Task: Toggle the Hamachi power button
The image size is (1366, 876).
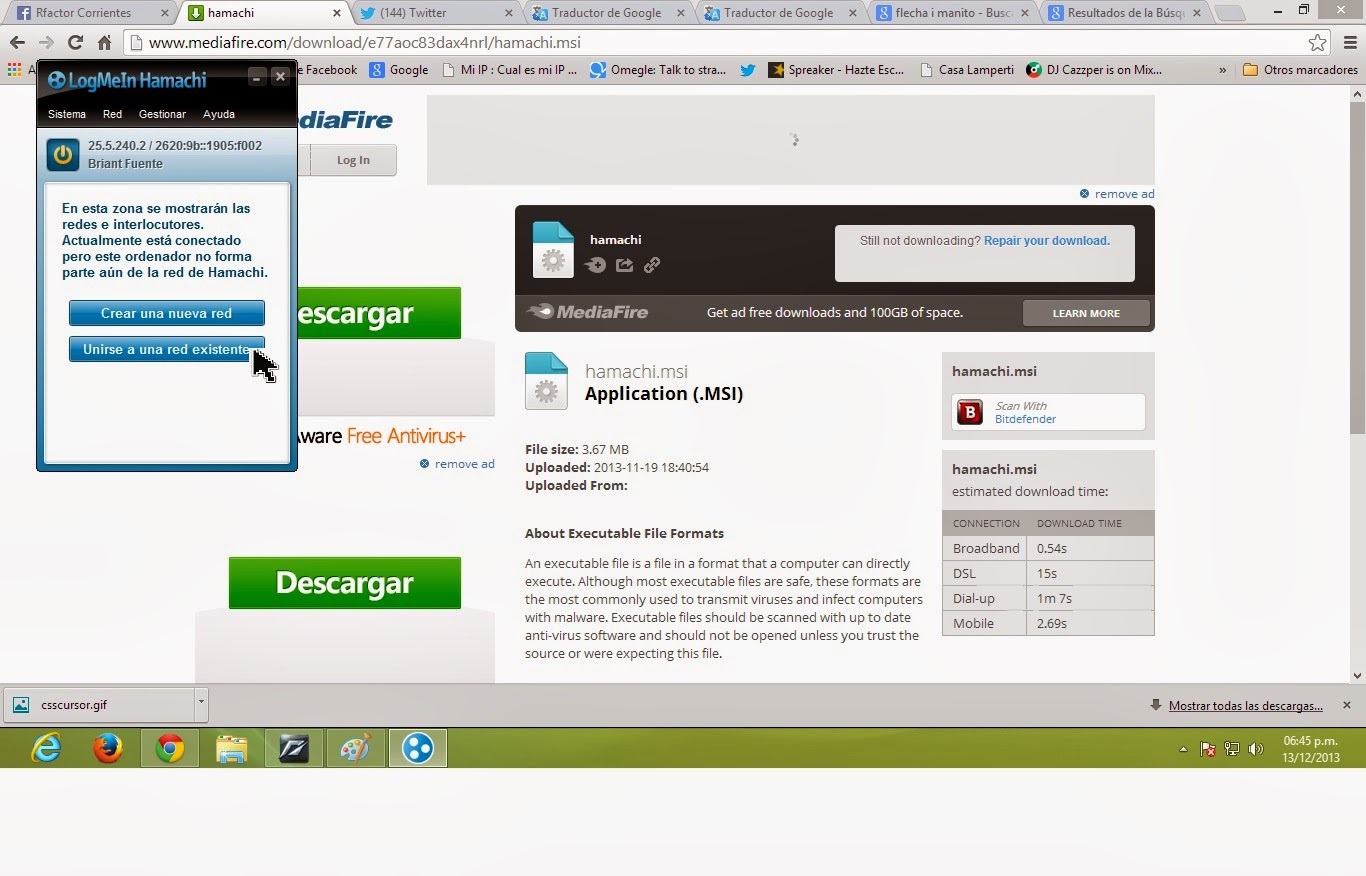Action: (x=63, y=155)
